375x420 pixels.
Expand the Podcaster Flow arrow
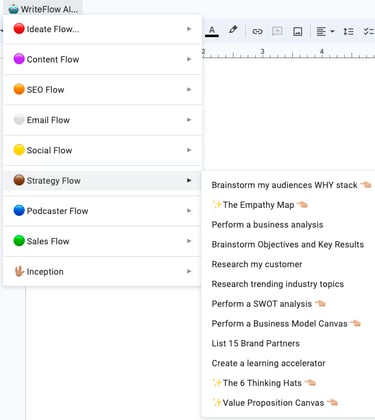[x=189, y=211]
